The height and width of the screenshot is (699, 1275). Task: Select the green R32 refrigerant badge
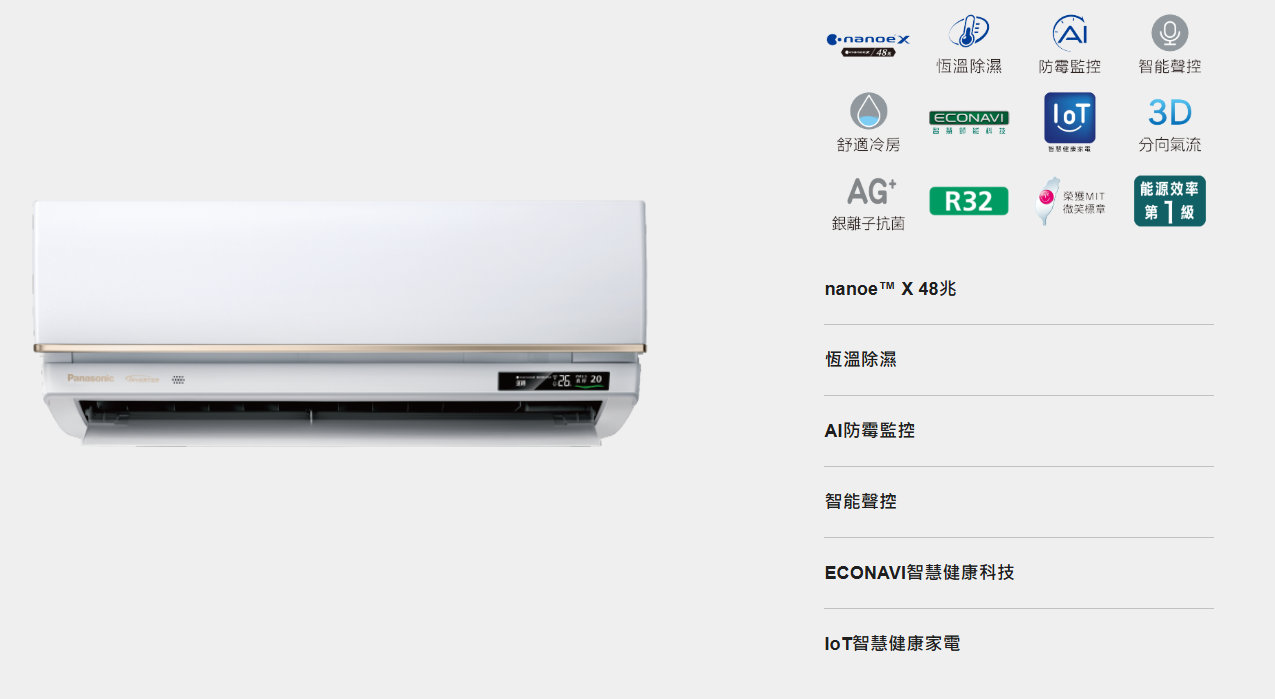pyautogui.click(x=968, y=201)
